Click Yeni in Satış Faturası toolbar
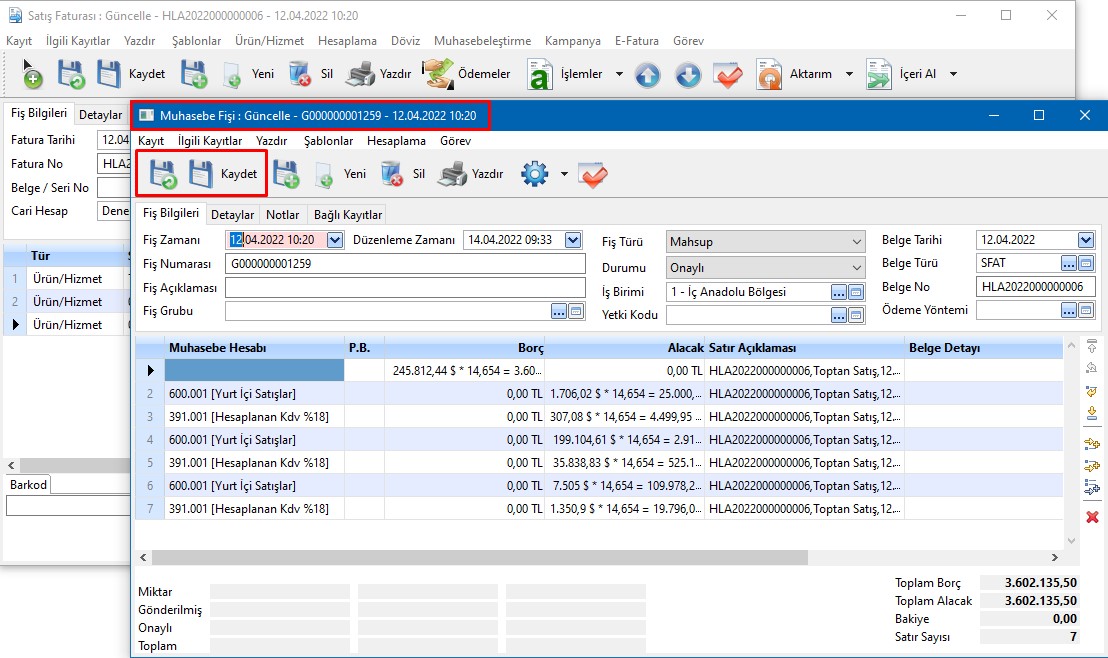This screenshot has width=1108, height=658. click(249, 74)
